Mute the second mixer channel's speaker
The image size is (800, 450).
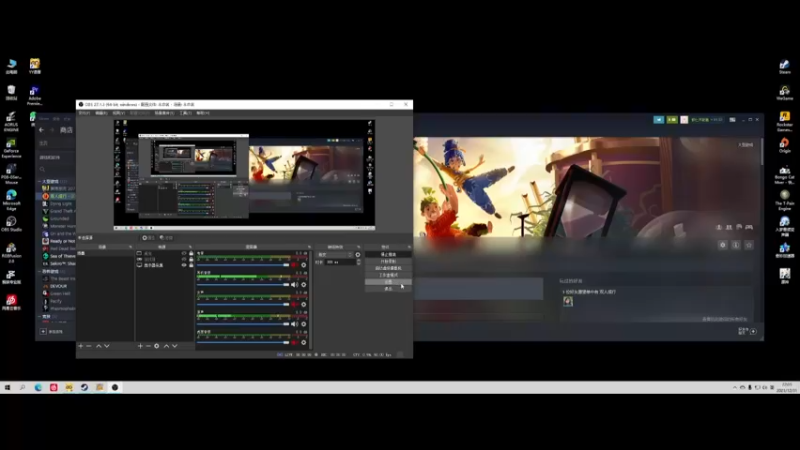(x=294, y=285)
